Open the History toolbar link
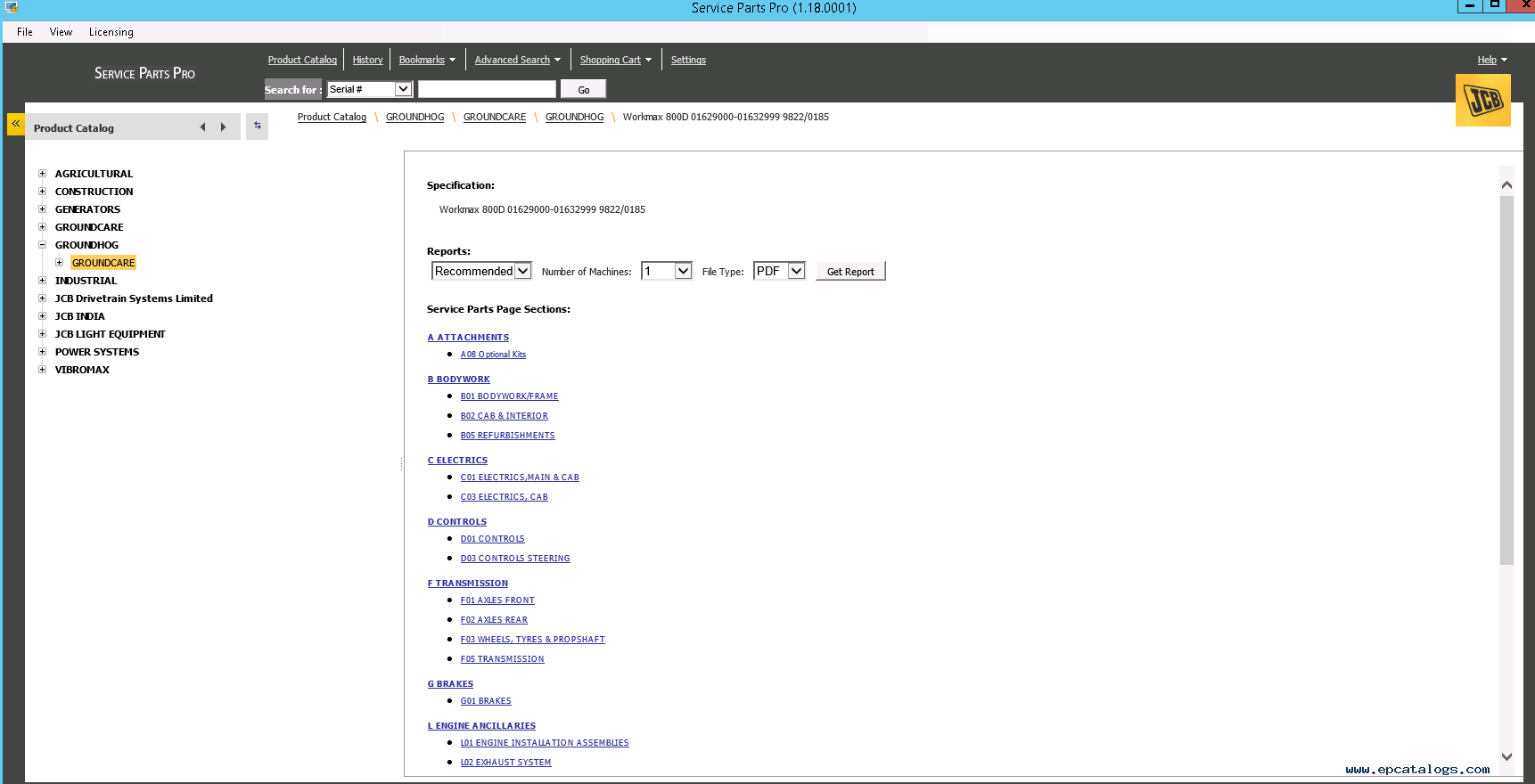1535x784 pixels. (367, 60)
